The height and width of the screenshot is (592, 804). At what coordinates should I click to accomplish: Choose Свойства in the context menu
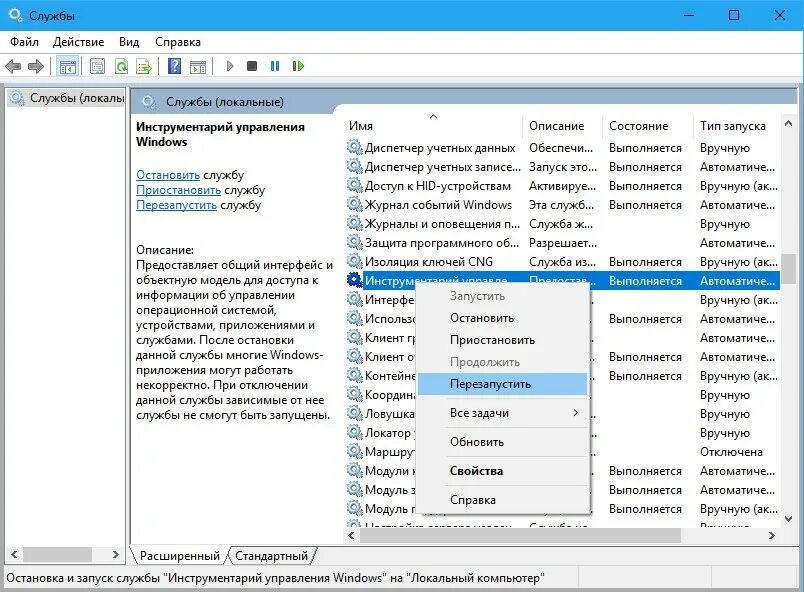point(502,471)
